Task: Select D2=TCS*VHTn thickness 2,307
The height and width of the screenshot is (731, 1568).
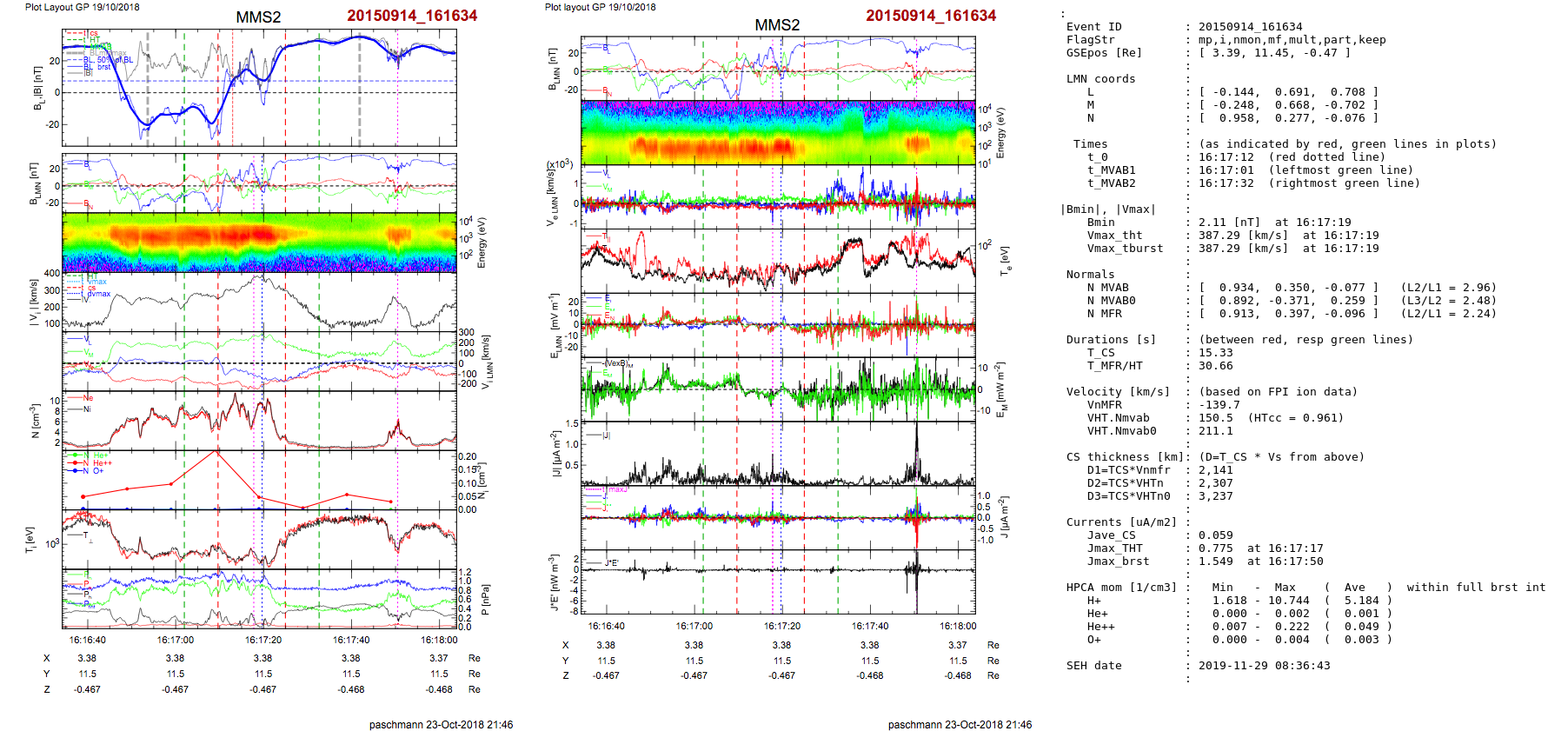Action: tap(1216, 483)
